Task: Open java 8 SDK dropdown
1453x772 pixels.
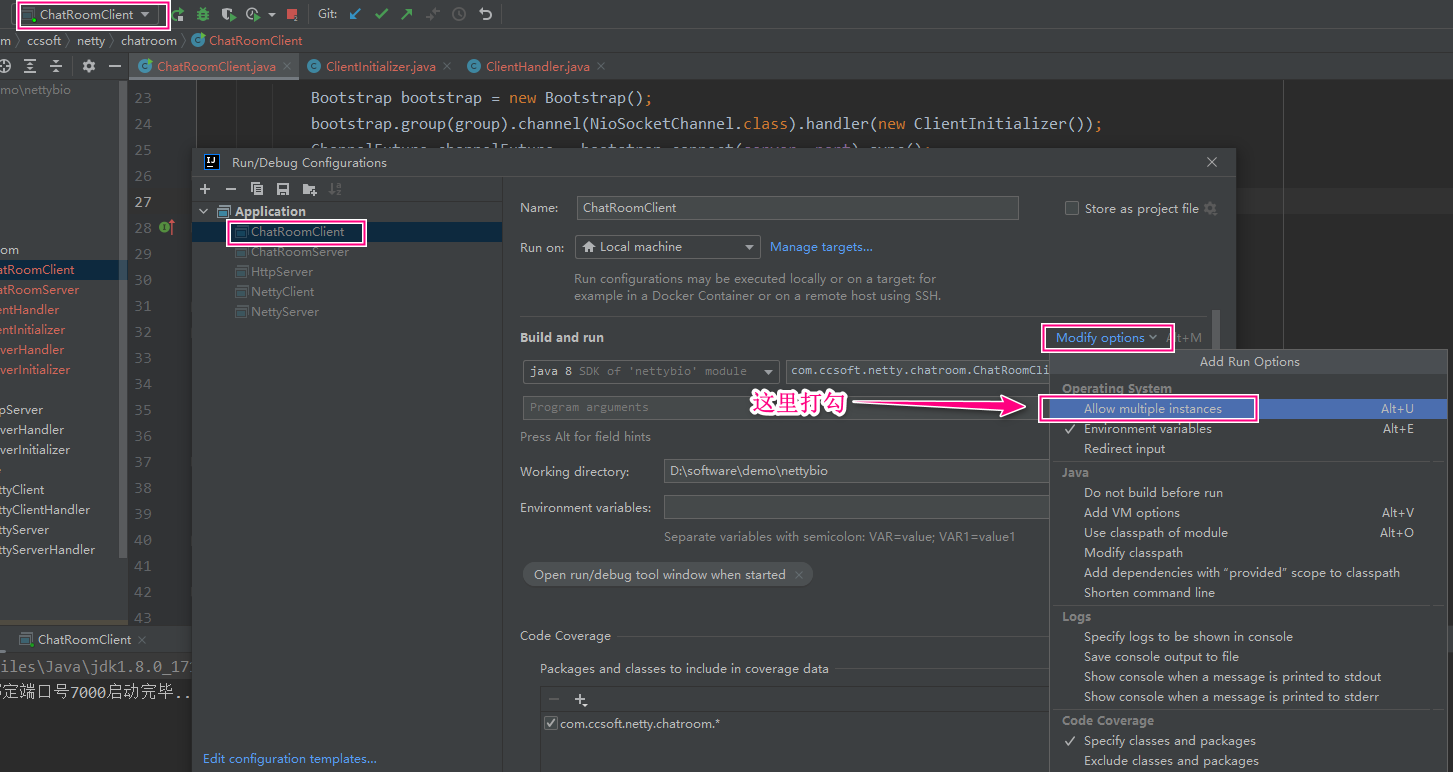Action: tap(651, 371)
